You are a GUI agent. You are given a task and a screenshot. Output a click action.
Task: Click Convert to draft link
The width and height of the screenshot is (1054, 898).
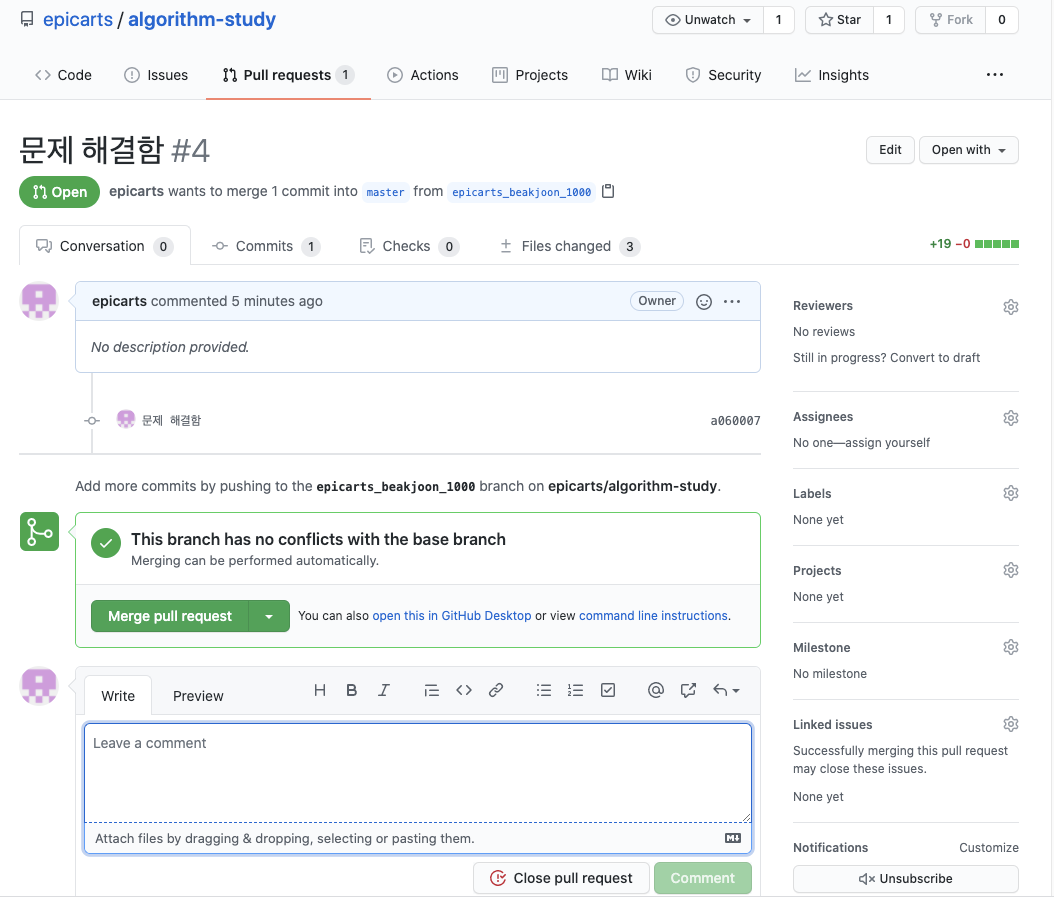pos(935,358)
